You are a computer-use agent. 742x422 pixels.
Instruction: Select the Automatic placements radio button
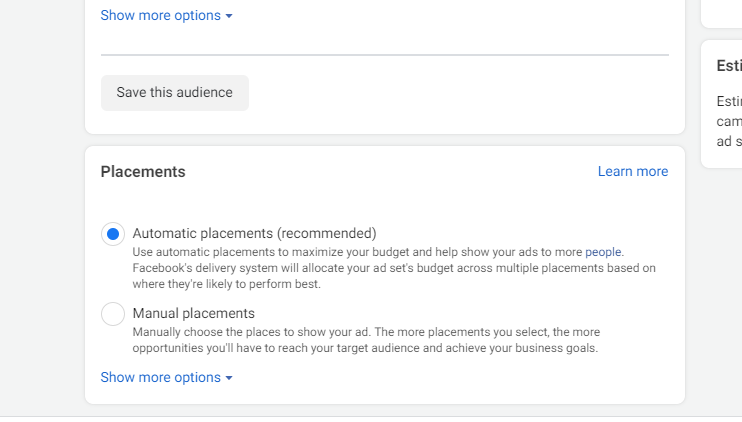(113, 234)
